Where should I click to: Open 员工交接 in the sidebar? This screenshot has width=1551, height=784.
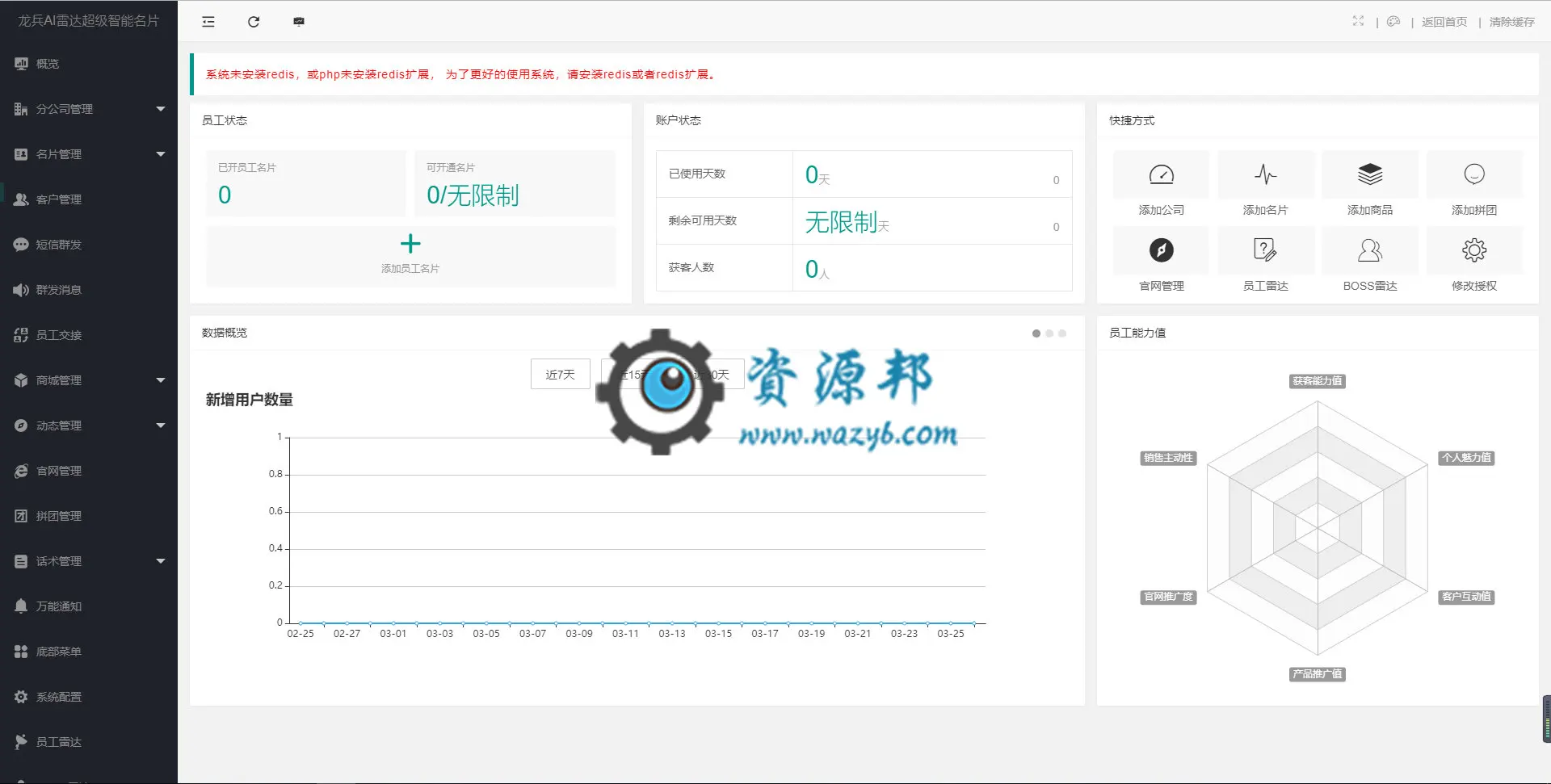pos(89,335)
